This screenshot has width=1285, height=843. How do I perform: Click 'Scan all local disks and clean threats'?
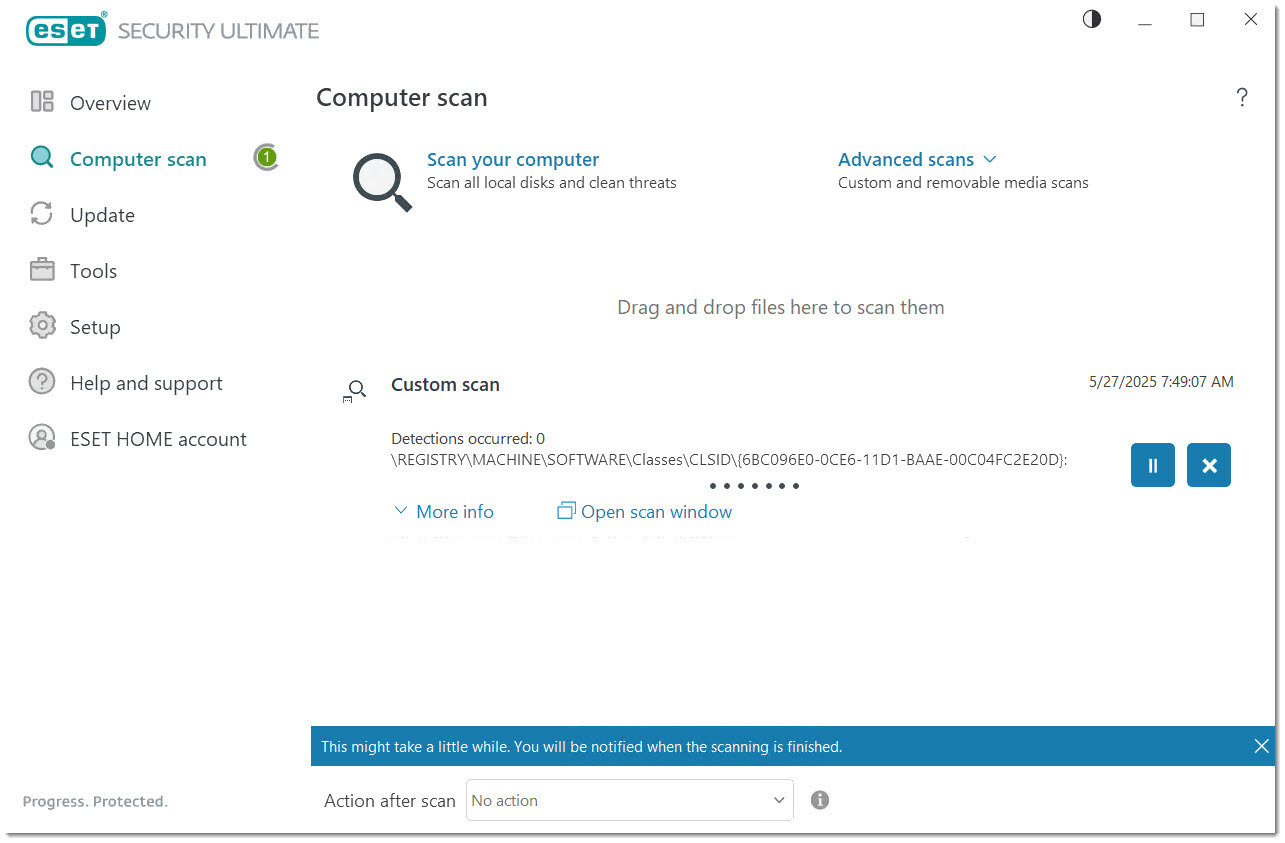[x=552, y=183]
